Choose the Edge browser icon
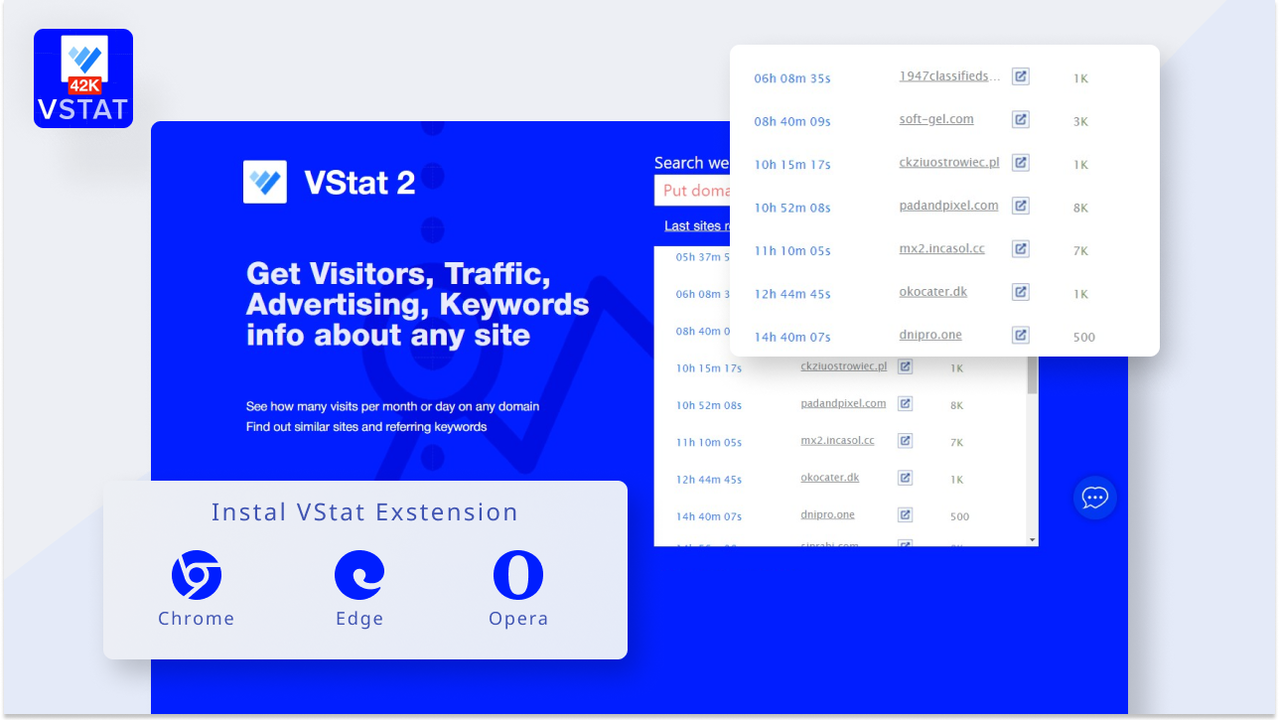 (359, 575)
